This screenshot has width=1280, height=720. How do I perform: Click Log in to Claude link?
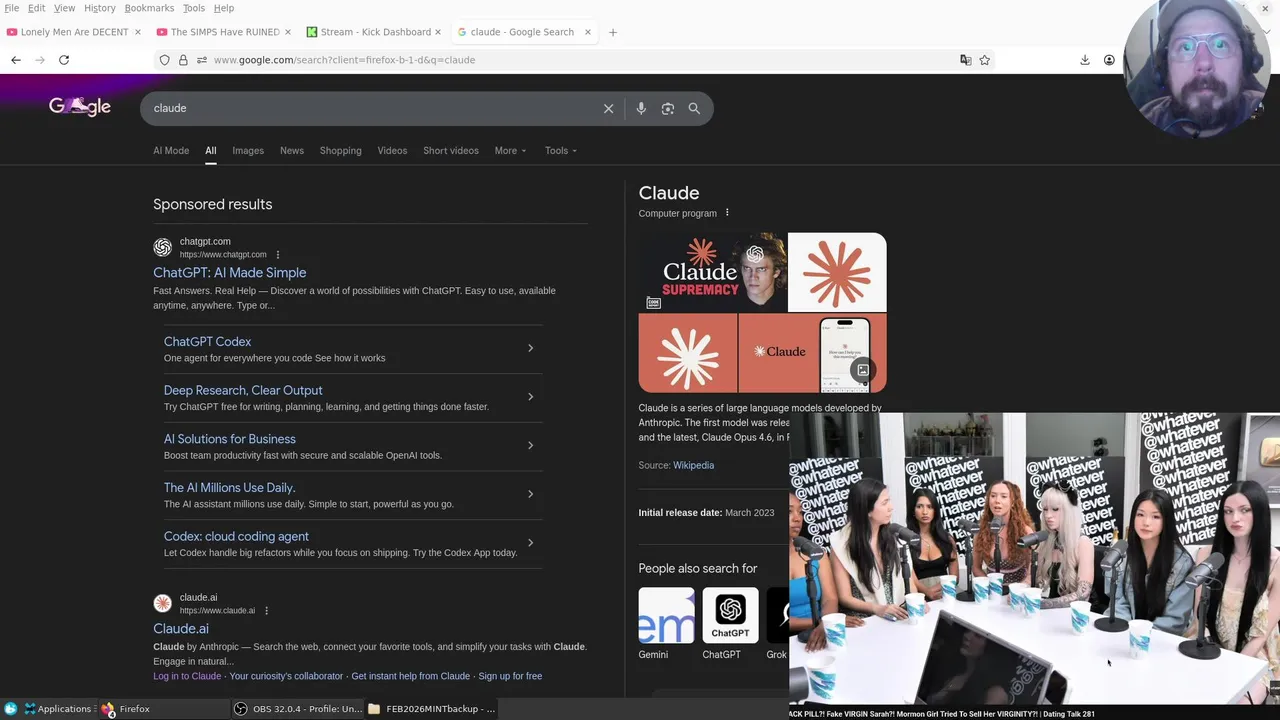(x=187, y=676)
